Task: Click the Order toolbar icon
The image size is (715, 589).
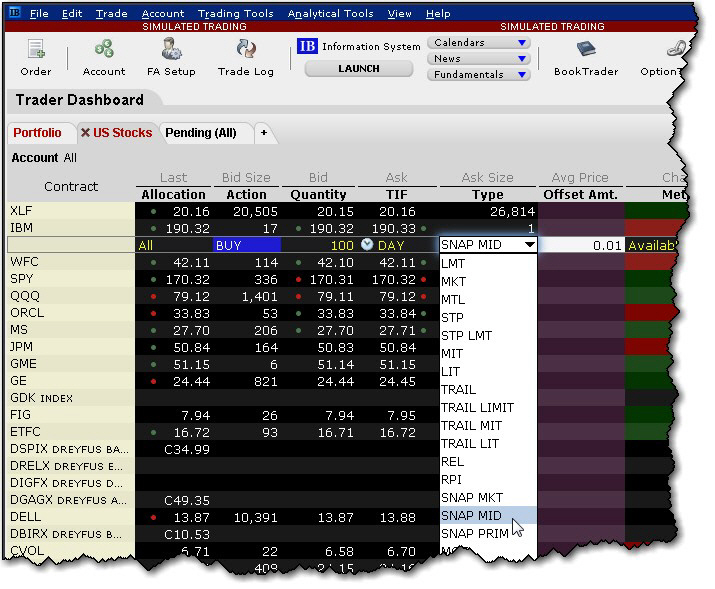Action: tap(35, 57)
